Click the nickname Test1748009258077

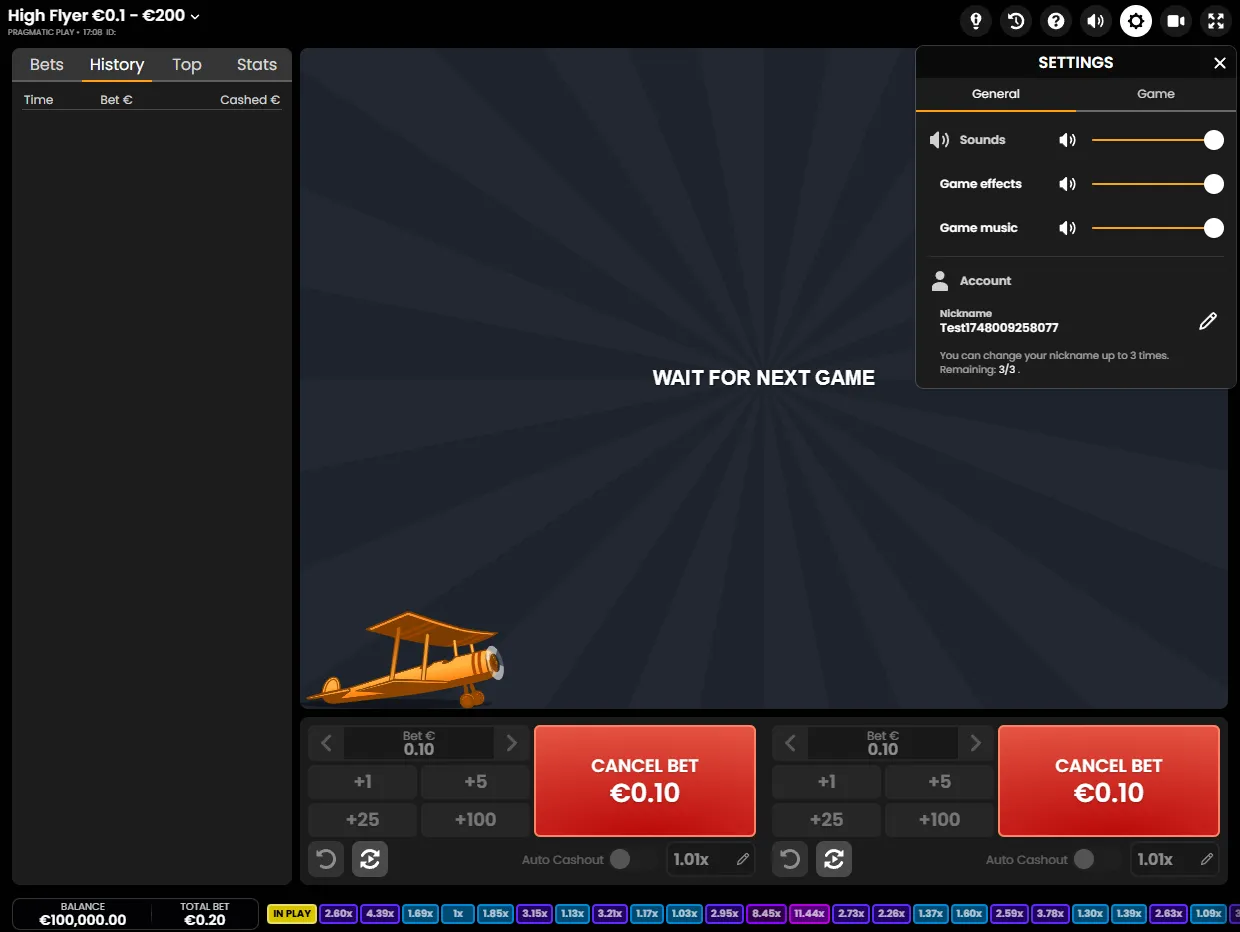[x=999, y=328]
